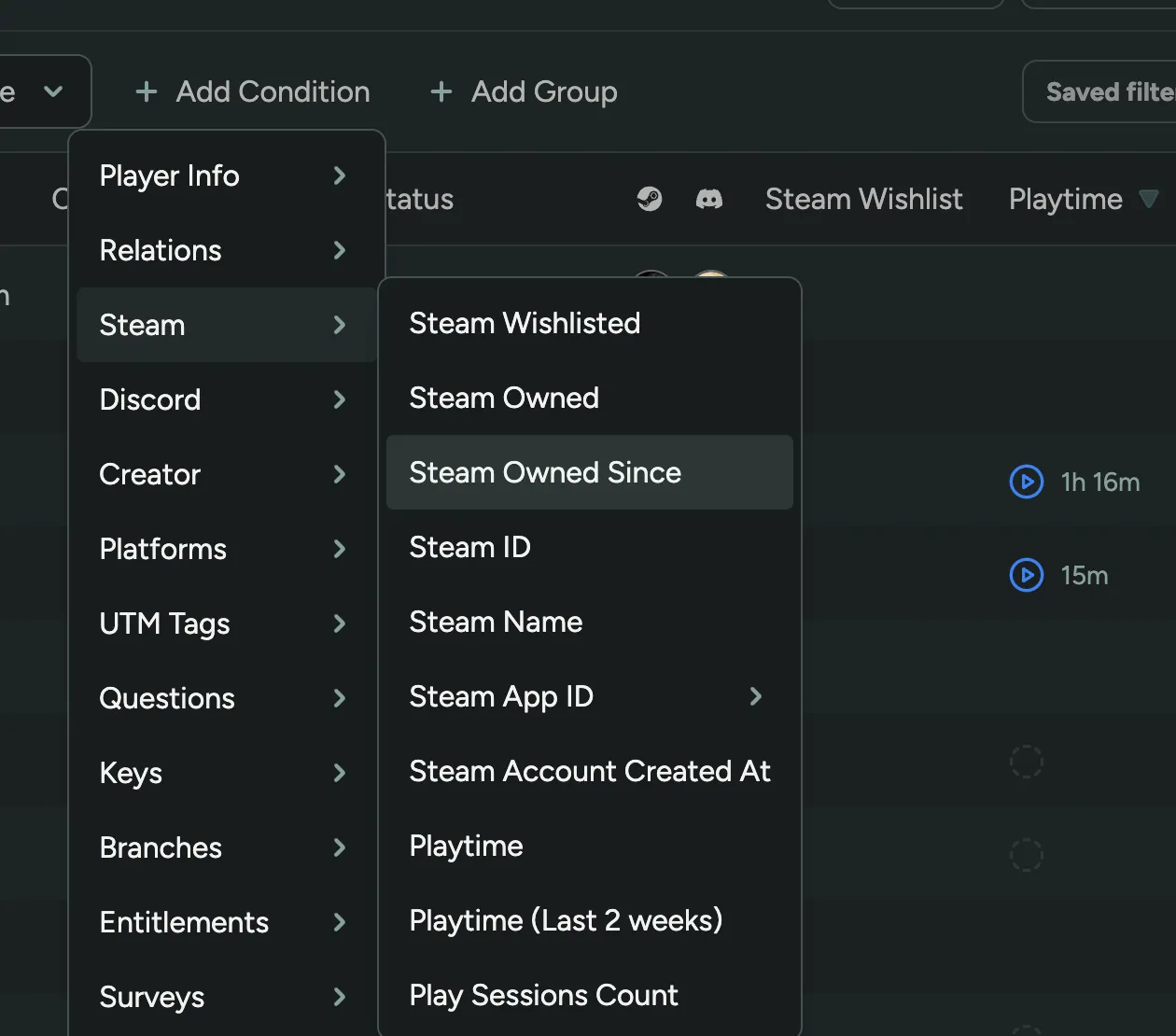The width and height of the screenshot is (1176, 1036).
Task: Select Play Sessions Count
Action: (x=543, y=995)
